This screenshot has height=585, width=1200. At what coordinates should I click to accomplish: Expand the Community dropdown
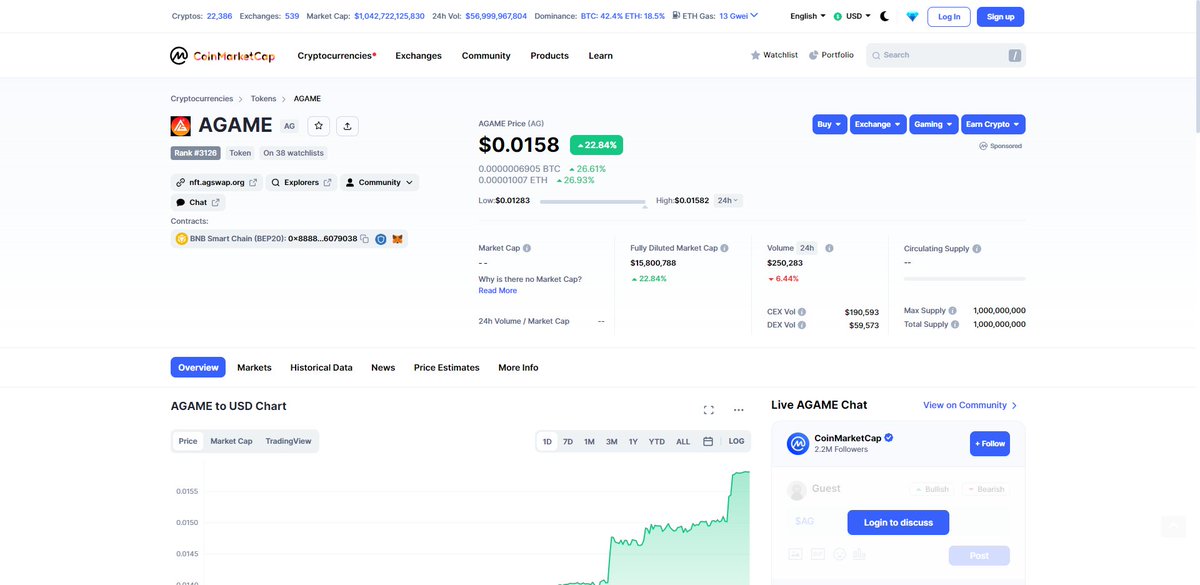pyautogui.click(x=380, y=182)
